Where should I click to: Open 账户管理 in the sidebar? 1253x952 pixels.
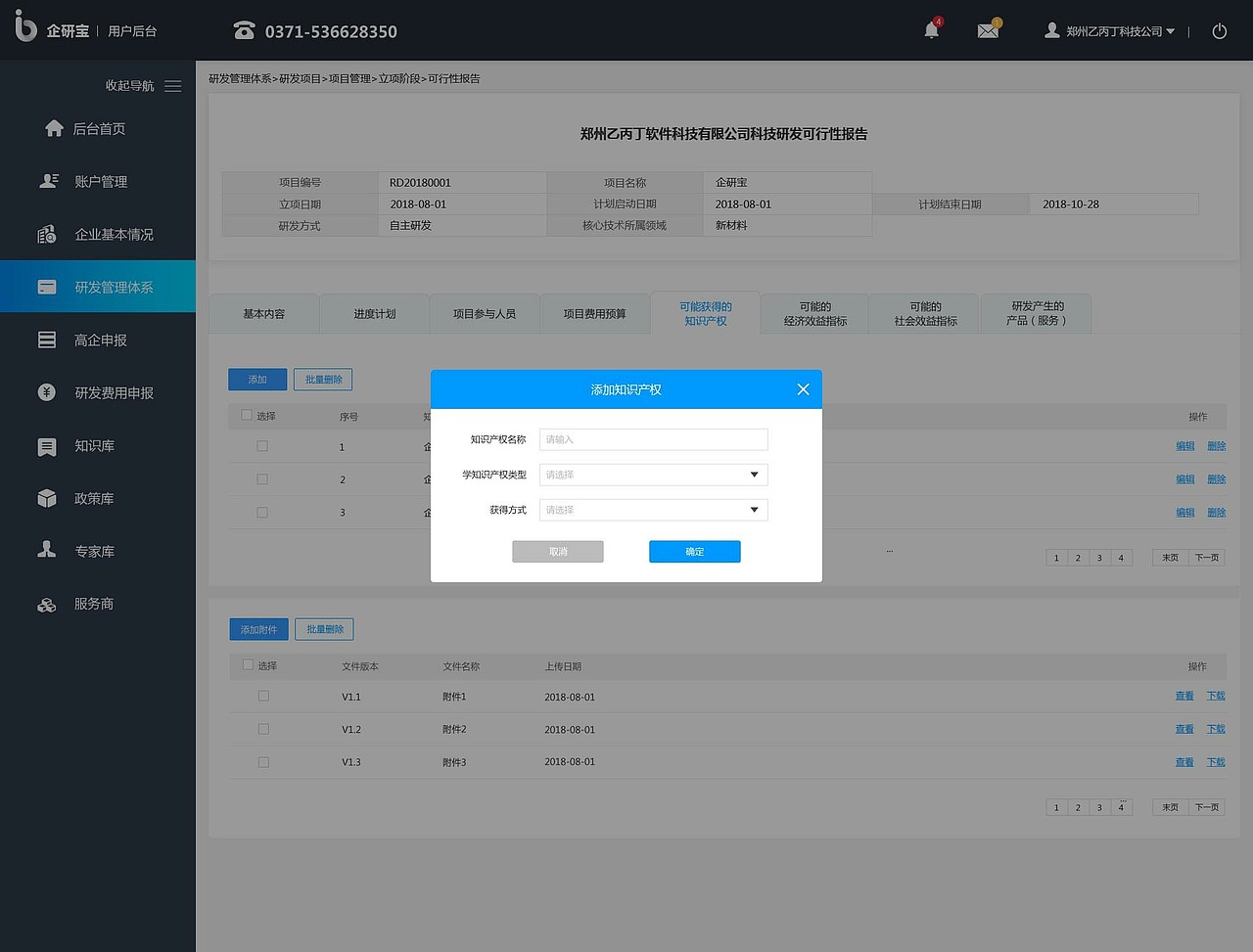pos(101,182)
